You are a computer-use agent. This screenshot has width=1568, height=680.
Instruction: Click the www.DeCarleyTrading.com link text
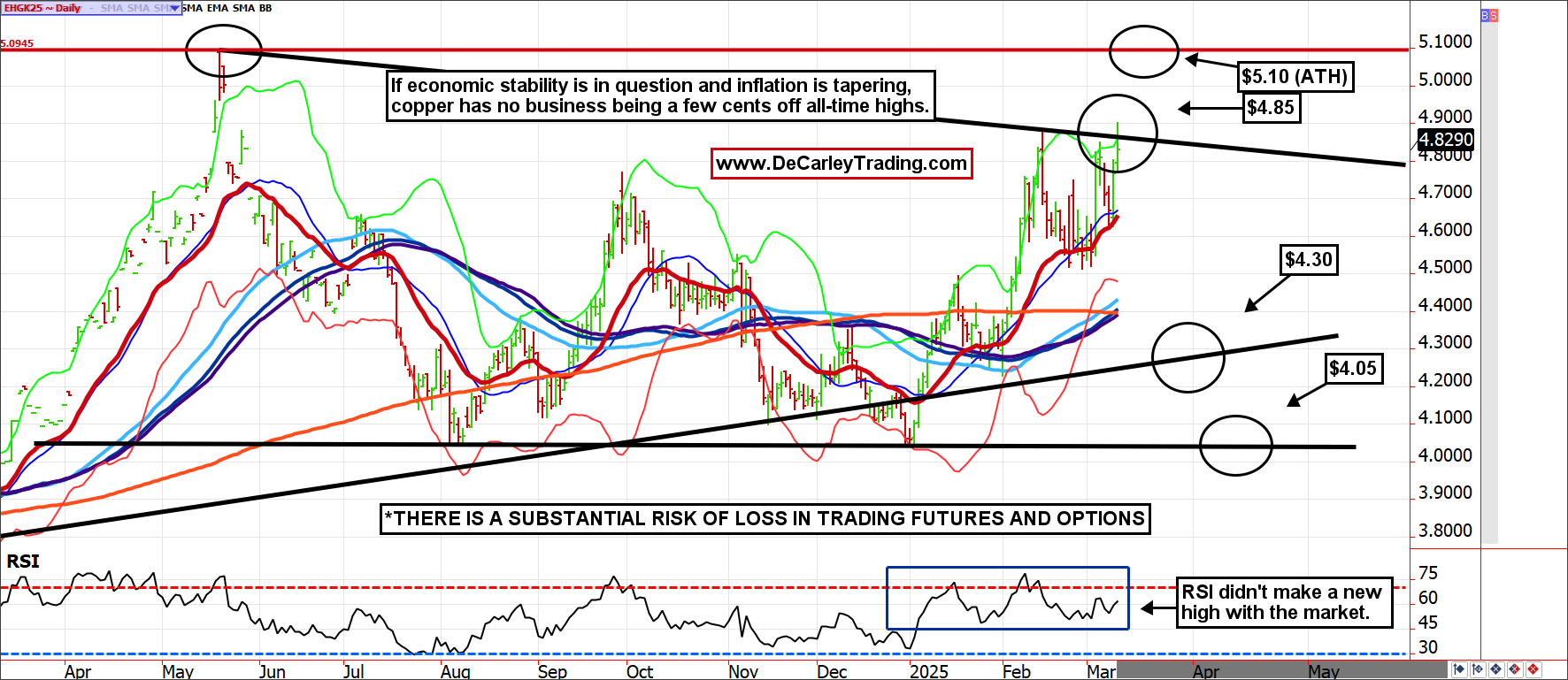point(842,164)
